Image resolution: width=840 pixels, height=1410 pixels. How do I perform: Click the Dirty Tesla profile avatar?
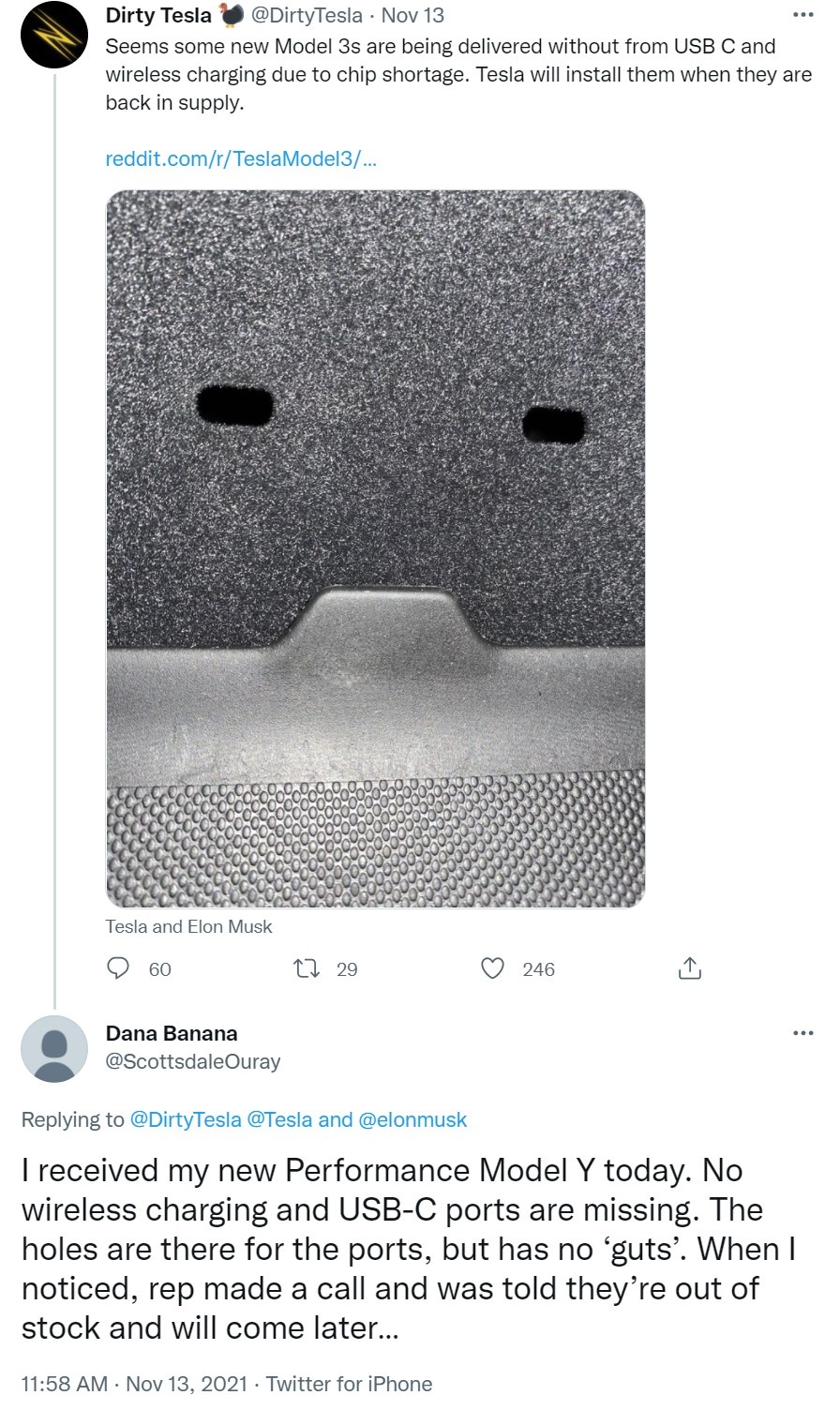pyautogui.click(x=54, y=36)
